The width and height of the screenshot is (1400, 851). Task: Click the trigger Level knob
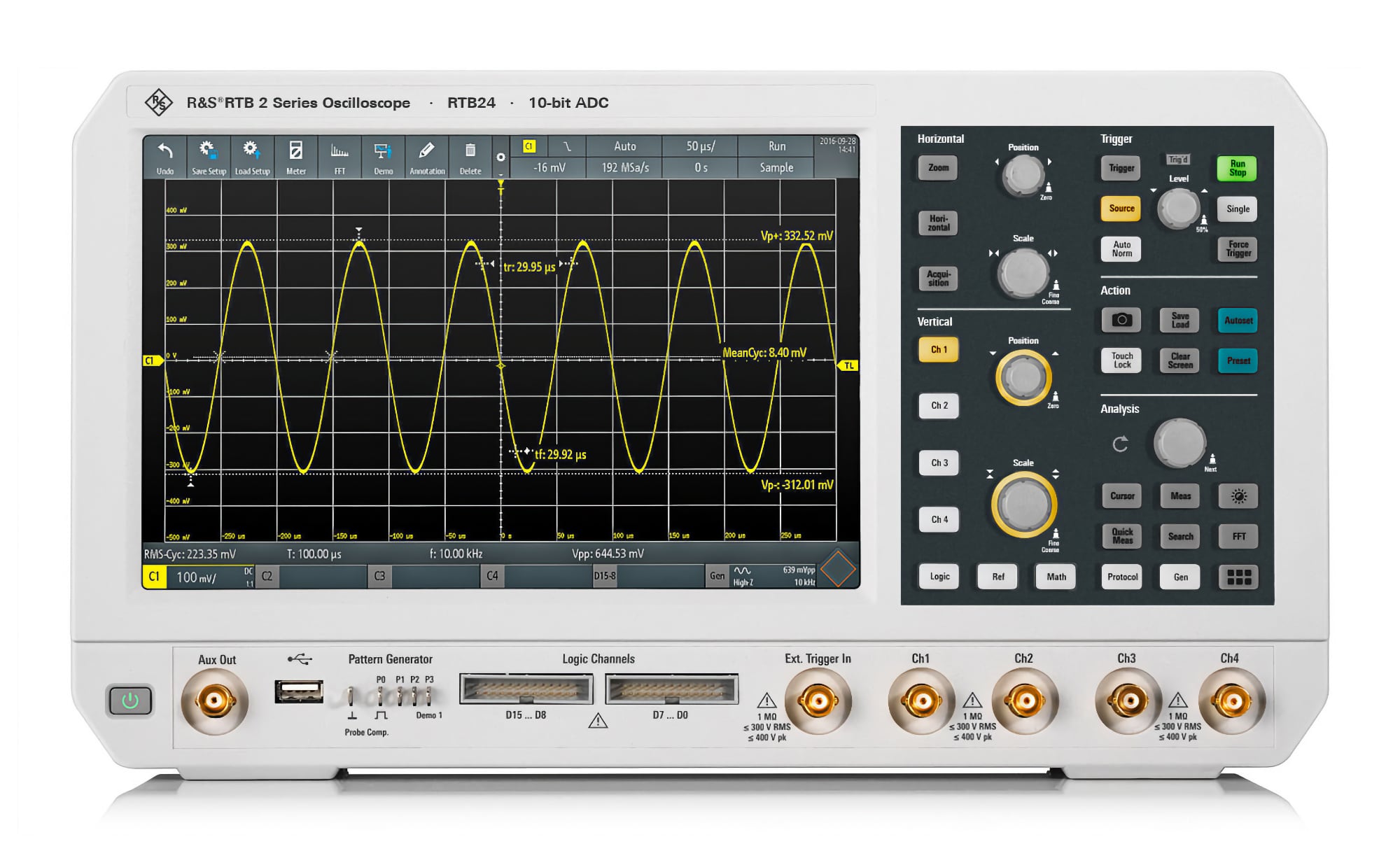point(1179,208)
